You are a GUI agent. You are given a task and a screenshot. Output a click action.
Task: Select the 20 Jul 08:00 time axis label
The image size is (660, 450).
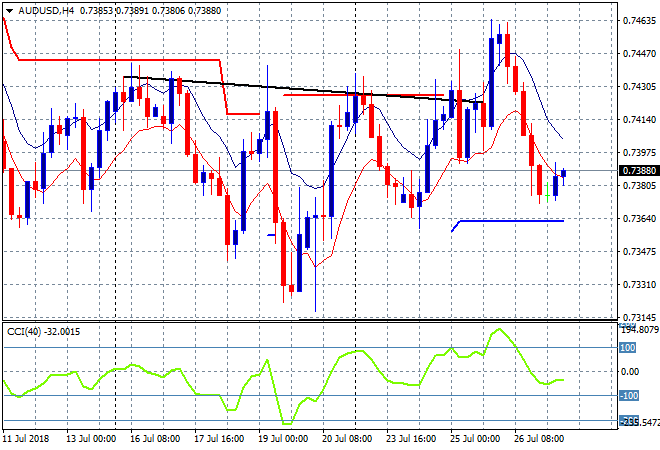347,439
